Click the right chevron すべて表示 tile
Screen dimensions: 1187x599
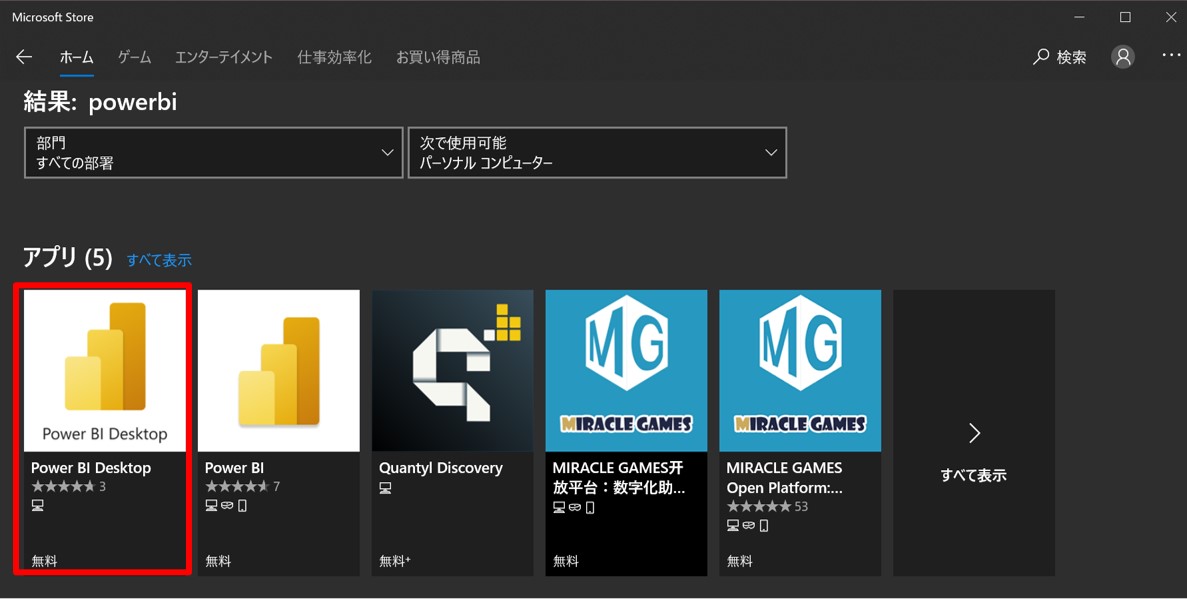(973, 433)
